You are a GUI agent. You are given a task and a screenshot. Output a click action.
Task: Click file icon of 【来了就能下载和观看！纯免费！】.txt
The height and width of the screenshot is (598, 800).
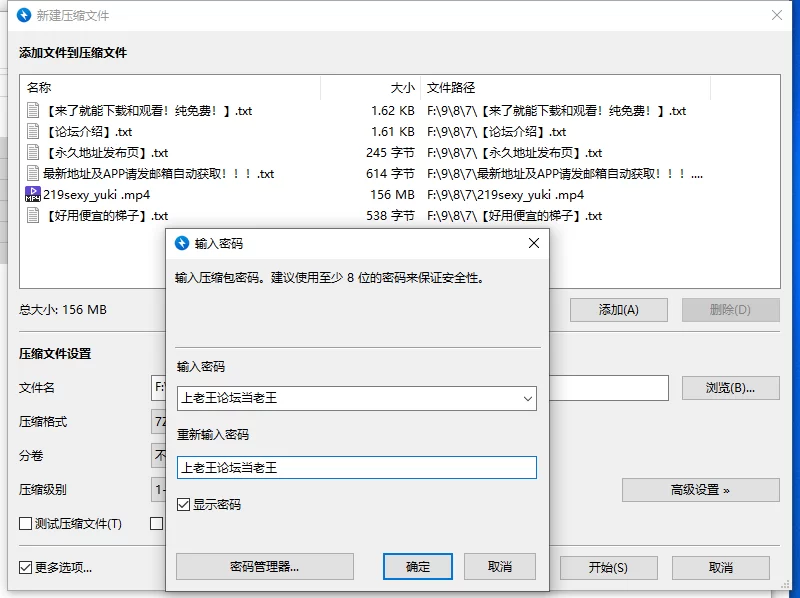(x=33, y=111)
